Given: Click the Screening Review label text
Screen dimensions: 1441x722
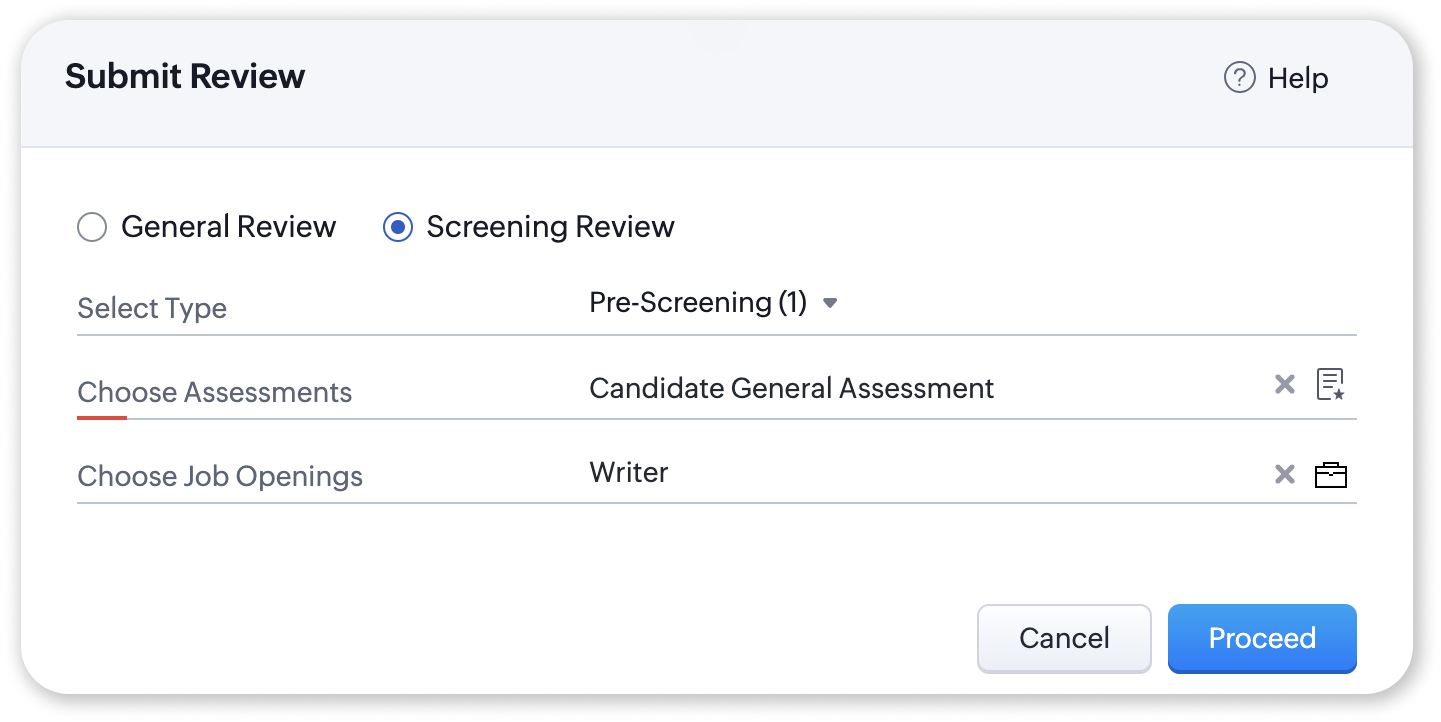Looking at the screenshot, I should [x=550, y=227].
